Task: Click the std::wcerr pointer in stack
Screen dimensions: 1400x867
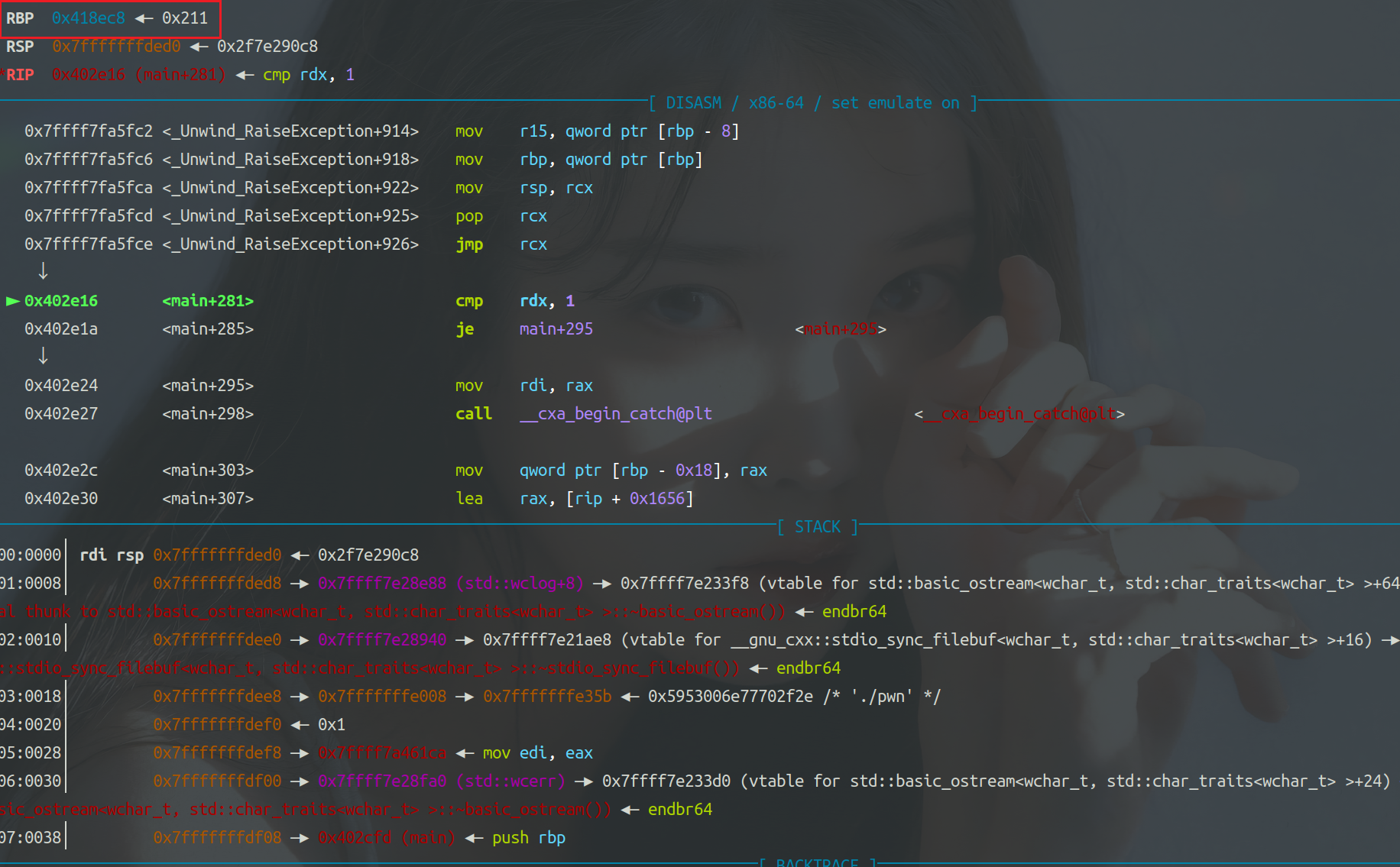Action: point(441,781)
